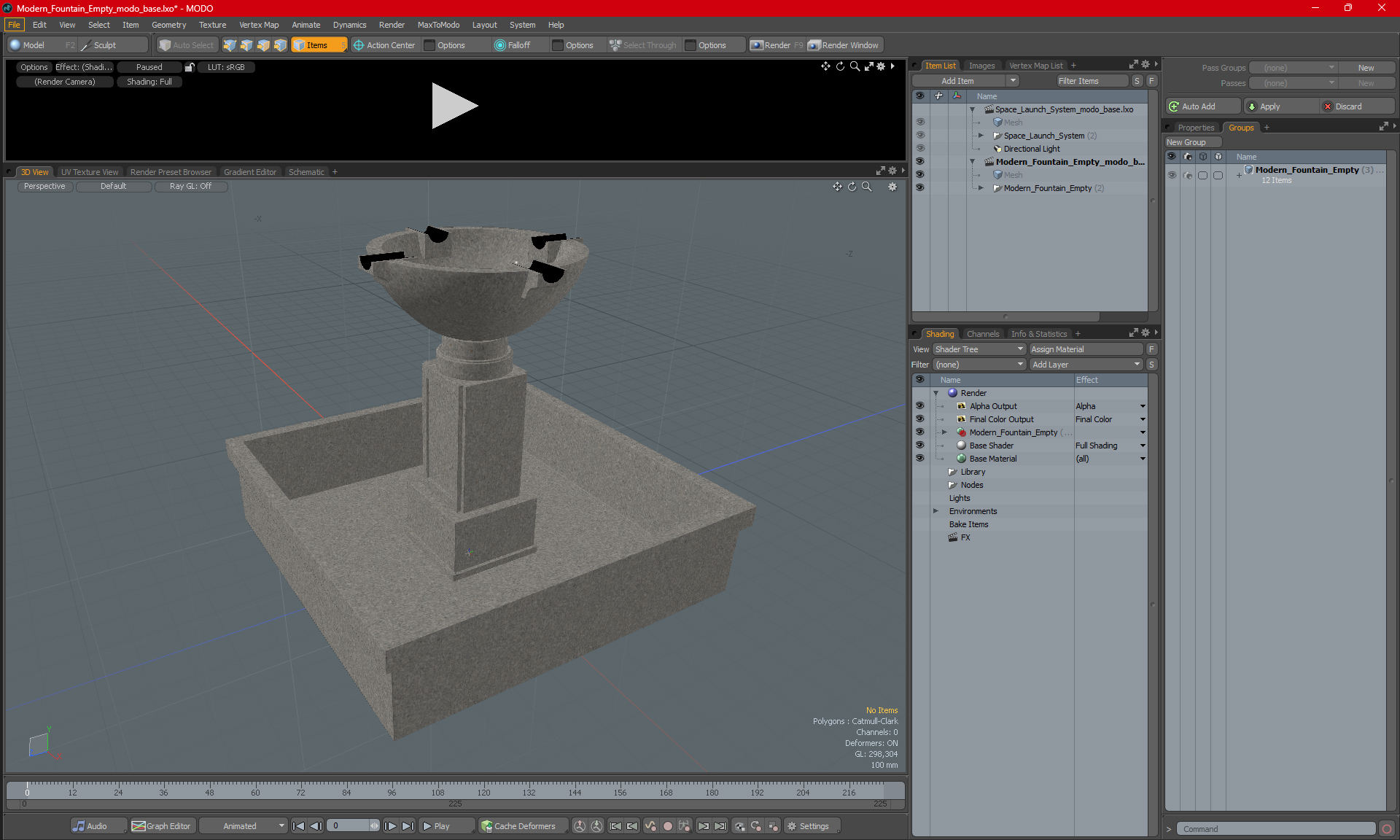Expand the Space_Launch_System group
1400x840 pixels.
click(981, 136)
